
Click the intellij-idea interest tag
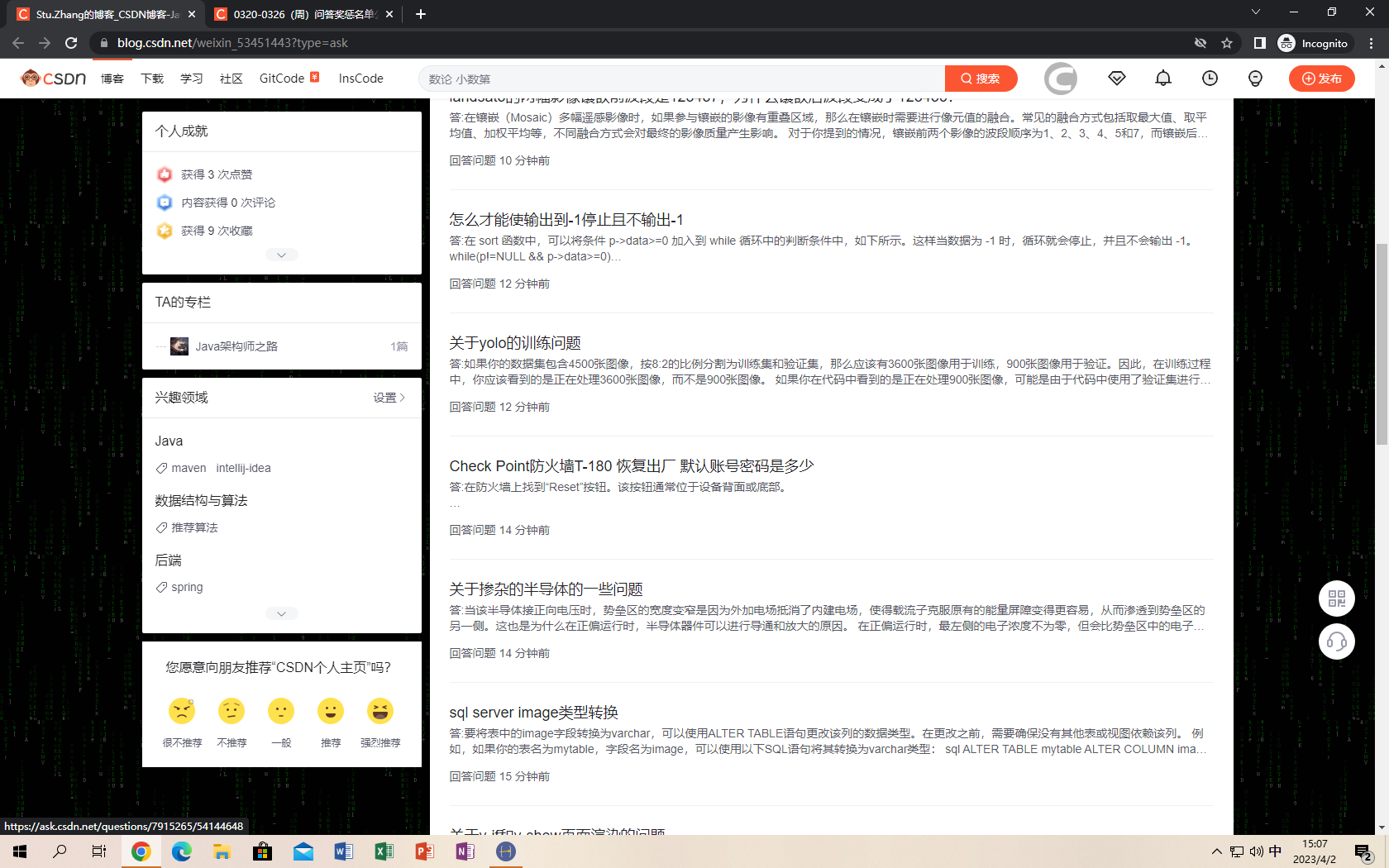tap(243, 468)
